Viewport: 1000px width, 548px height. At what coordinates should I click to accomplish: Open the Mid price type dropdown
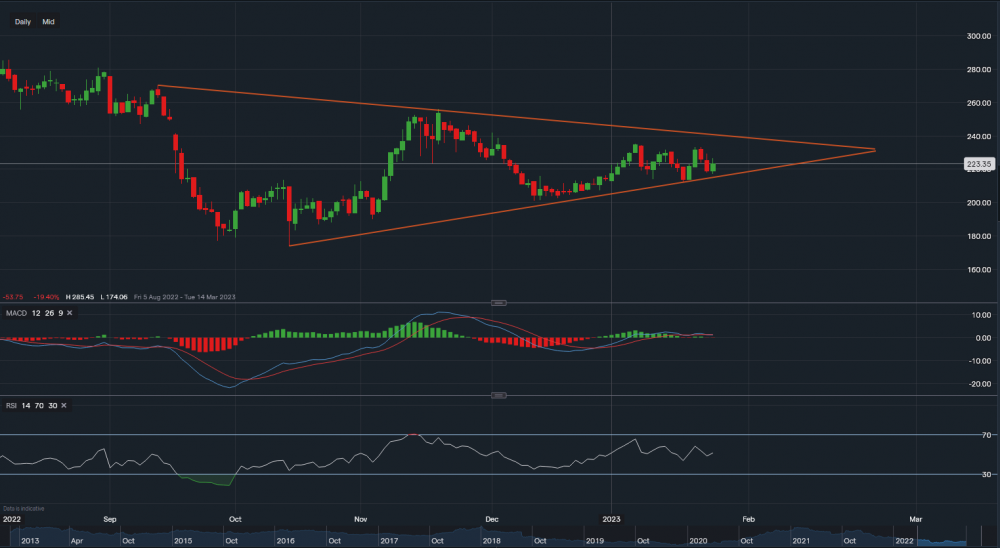point(48,21)
